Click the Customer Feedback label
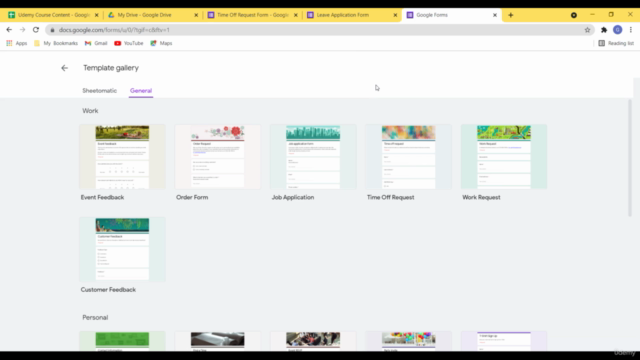The width and height of the screenshot is (640, 360). pyautogui.click(x=108, y=290)
